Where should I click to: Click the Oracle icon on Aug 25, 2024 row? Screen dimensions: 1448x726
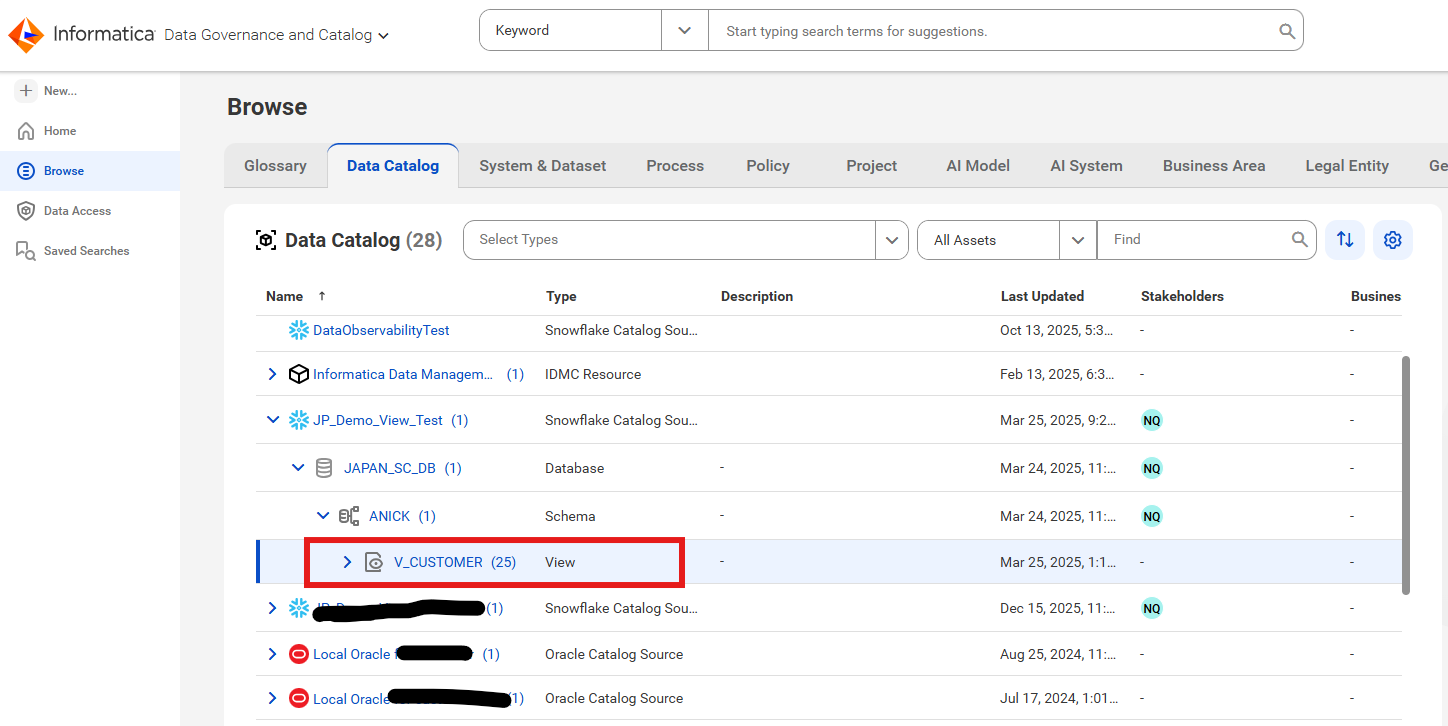pos(298,654)
